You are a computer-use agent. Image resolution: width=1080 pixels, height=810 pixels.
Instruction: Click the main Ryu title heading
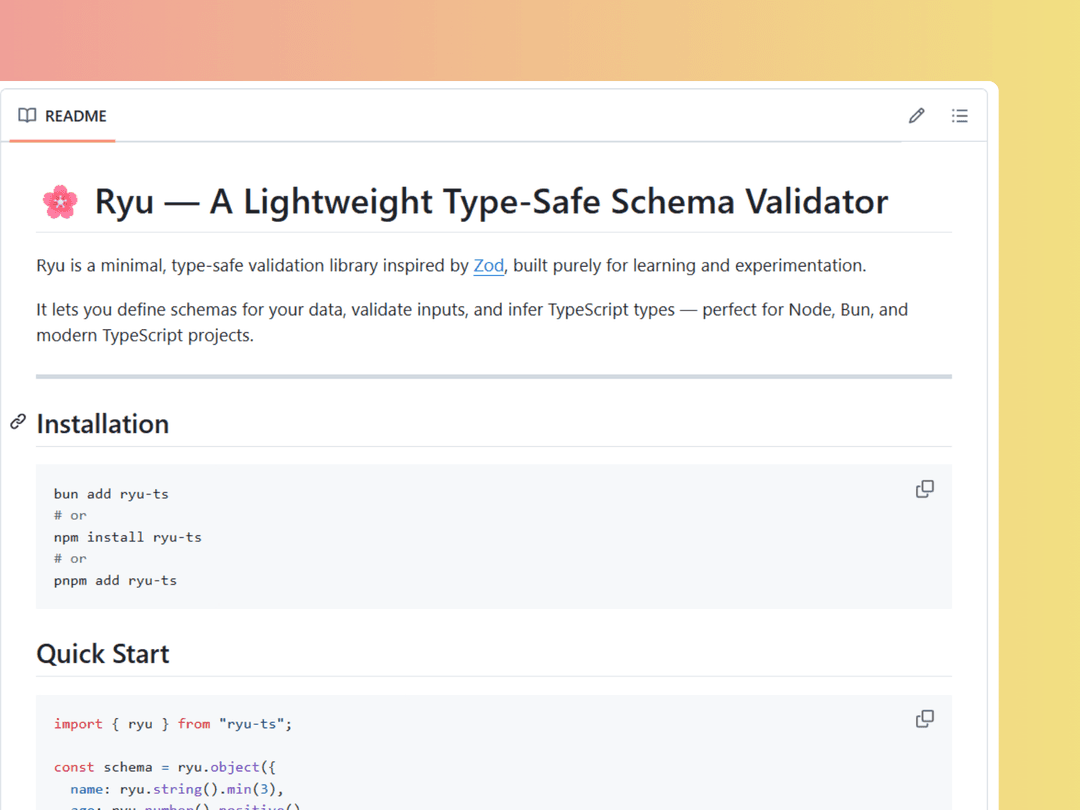point(490,202)
